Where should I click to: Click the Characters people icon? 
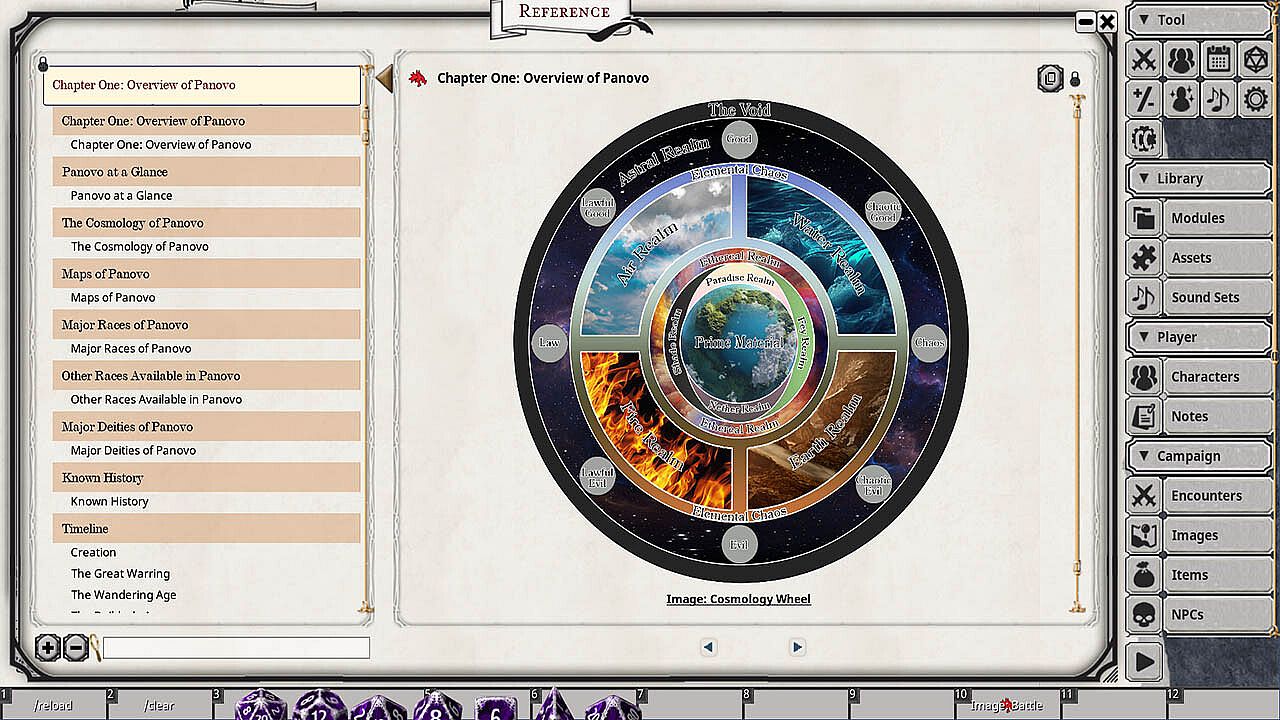coord(1144,377)
